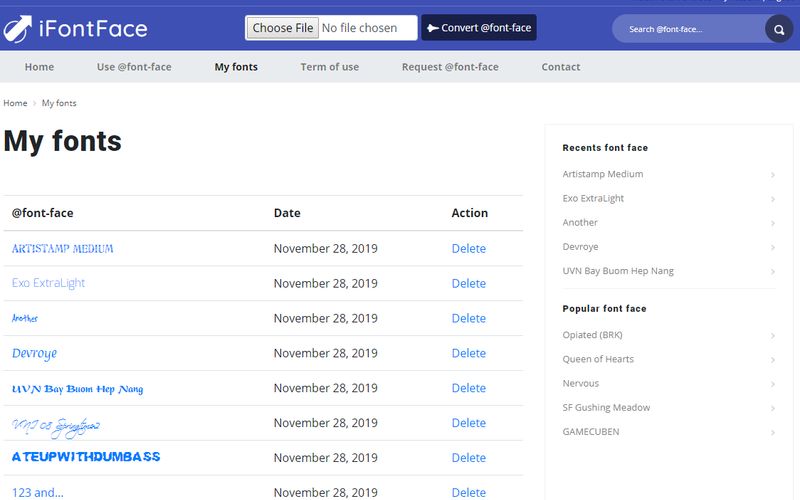Click the arrow beside Queen of Hearts
The image size is (800, 500).
click(x=773, y=360)
